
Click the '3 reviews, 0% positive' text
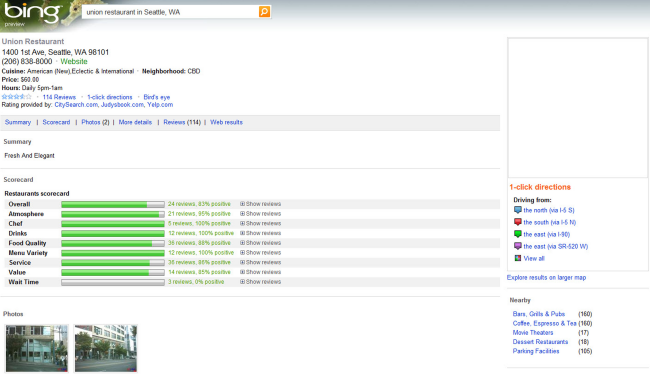(x=196, y=282)
